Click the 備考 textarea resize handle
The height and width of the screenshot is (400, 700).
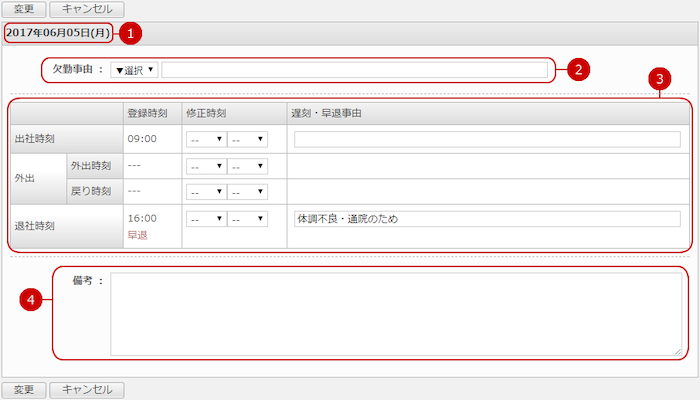[678, 351]
